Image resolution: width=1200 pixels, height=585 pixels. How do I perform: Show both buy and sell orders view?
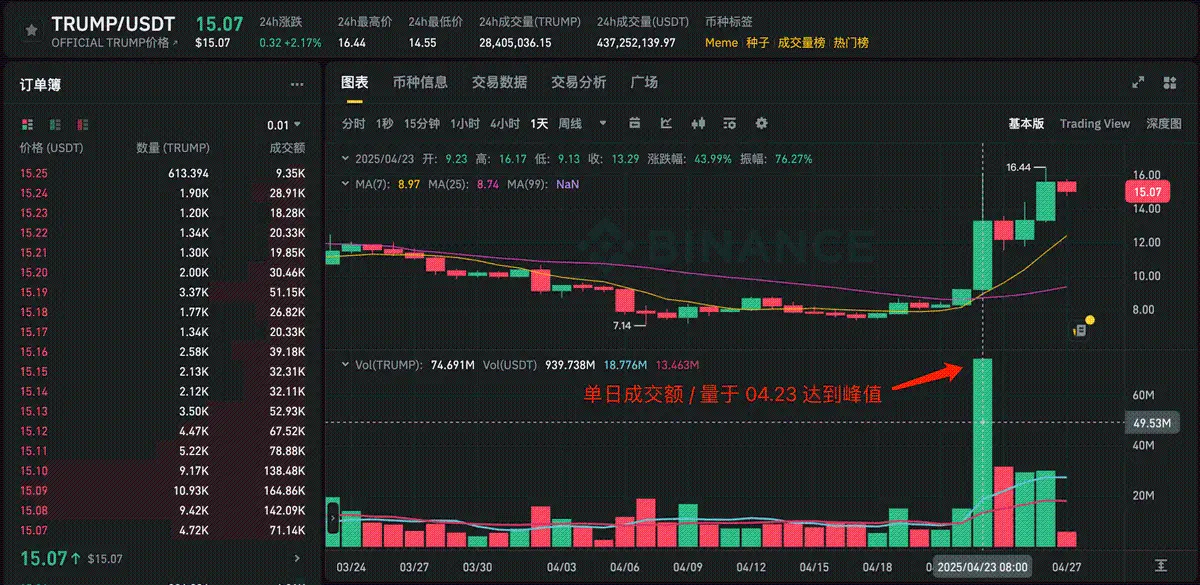tap(27, 125)
